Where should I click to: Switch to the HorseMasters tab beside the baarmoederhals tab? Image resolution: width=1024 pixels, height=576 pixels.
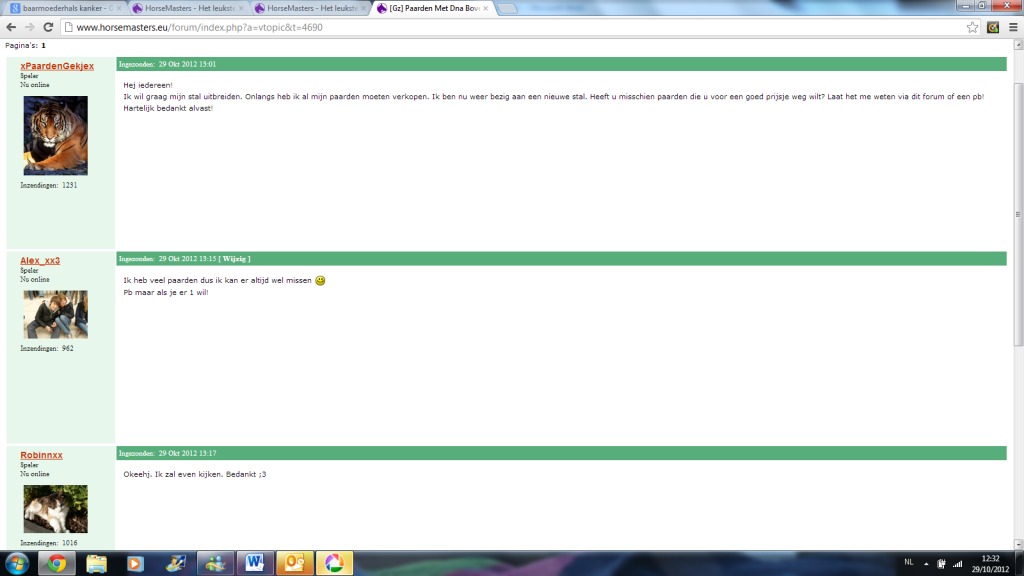(x=188, y=8)
